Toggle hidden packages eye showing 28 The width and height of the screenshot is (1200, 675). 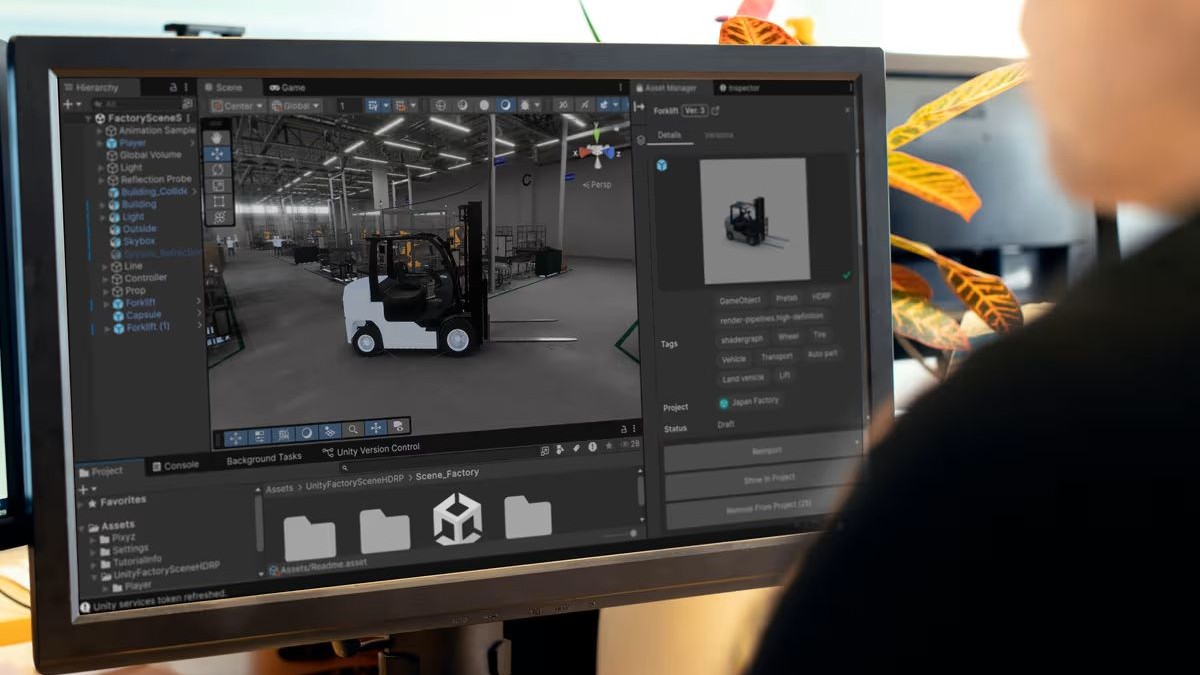(629, 443)
